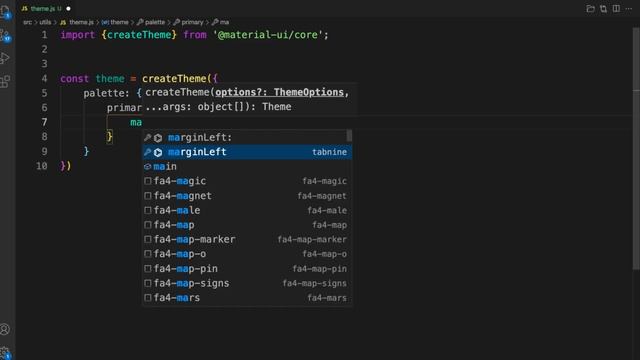Click the tabnine icon beside 'marginLeft:'
This screenshot has height=360, width=640.
tap(158, 138)
